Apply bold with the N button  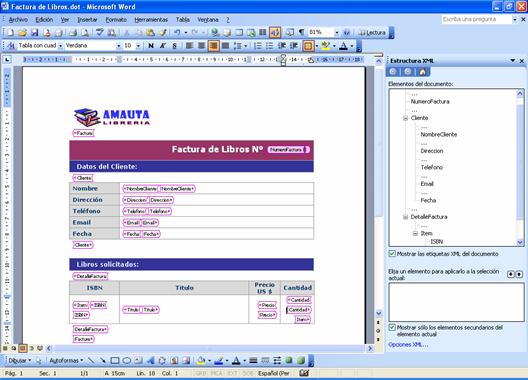pos(151,45)
